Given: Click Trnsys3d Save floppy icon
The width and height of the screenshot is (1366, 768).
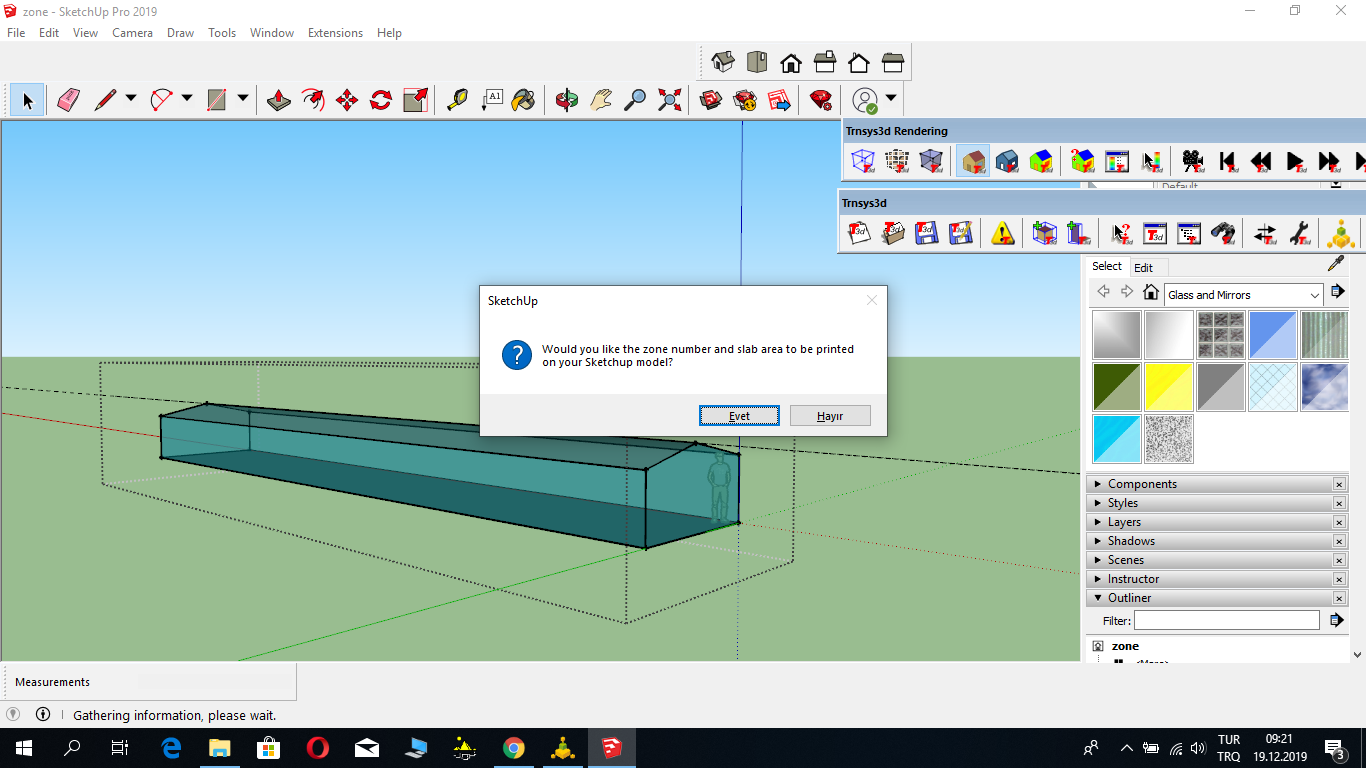Looking at the screenshot, I should pos(927,234).
